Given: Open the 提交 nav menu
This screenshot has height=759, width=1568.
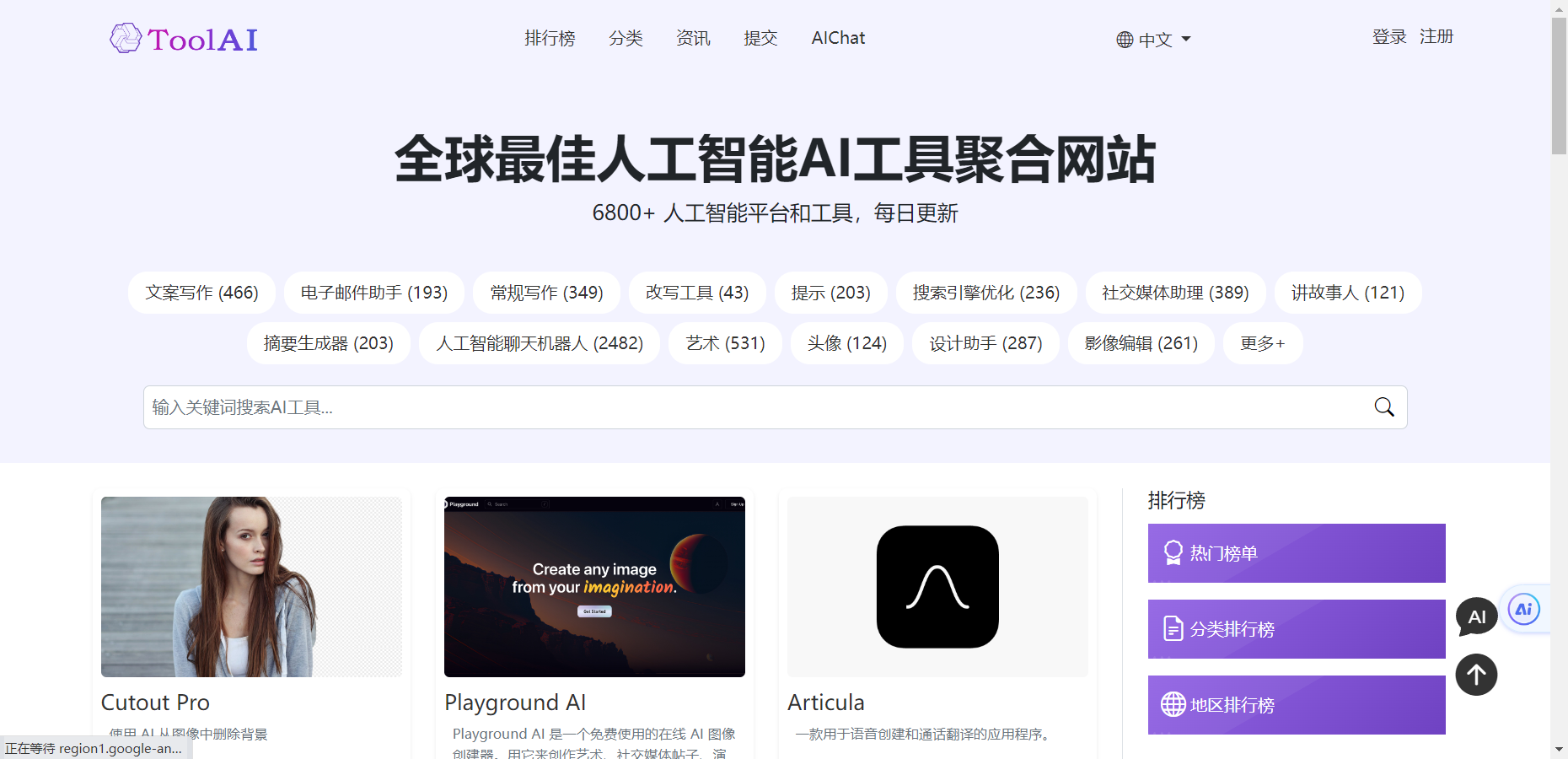Looking at the screenshot, I should (760, 38).
